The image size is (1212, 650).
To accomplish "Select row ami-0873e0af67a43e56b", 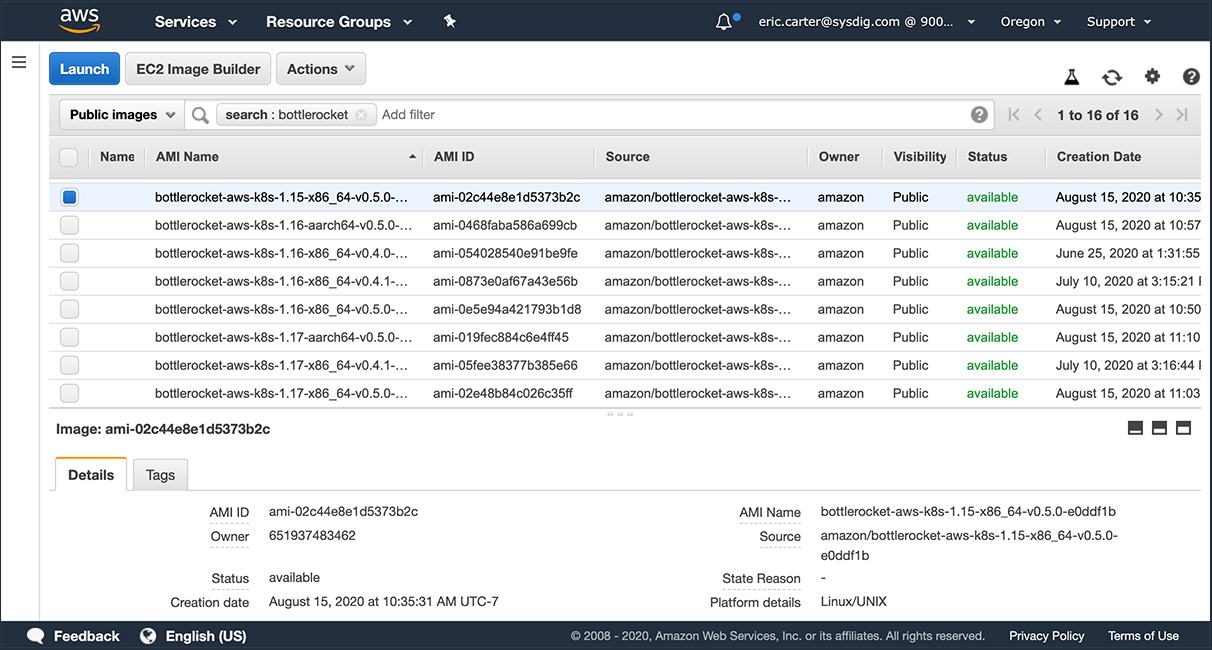I will point(625,281).
